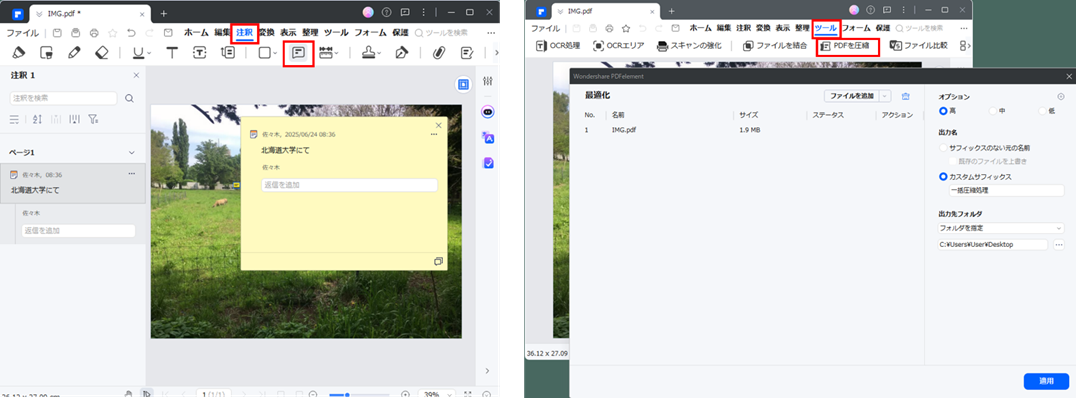Click 適用 button

click(1046, 382)
